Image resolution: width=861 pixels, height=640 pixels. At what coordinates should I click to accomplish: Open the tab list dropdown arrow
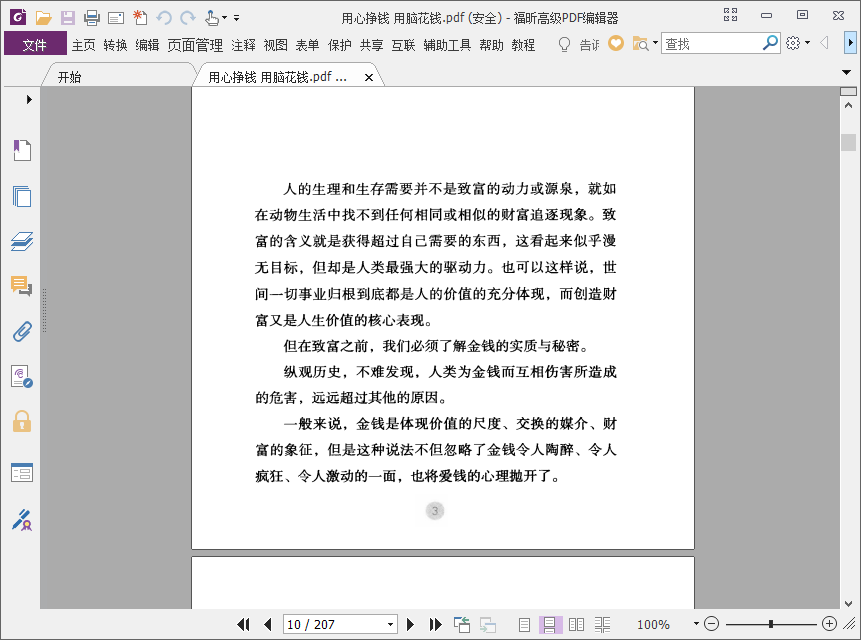847,72
